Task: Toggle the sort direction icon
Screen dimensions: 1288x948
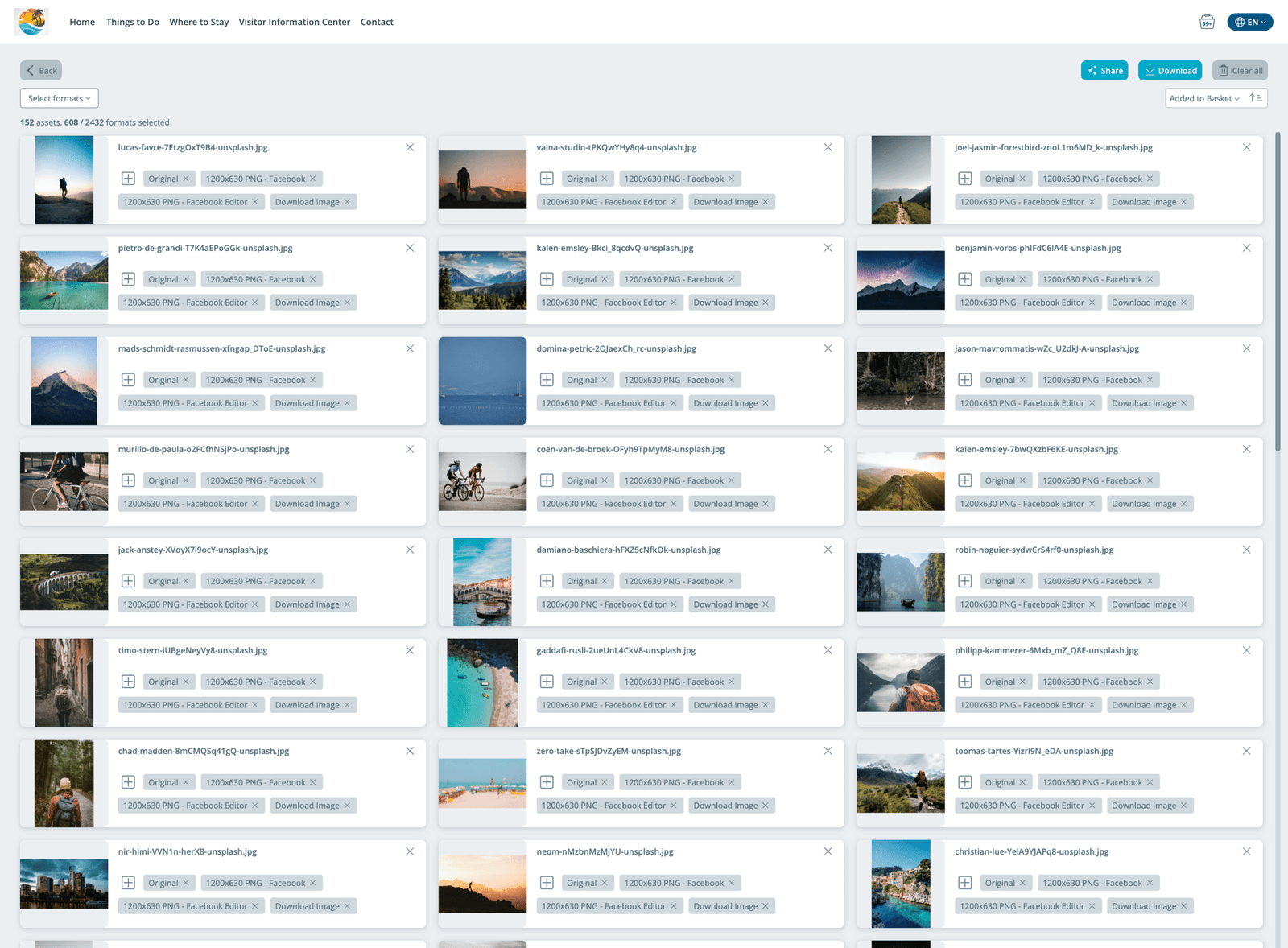Action: [x=1256, y=98]
